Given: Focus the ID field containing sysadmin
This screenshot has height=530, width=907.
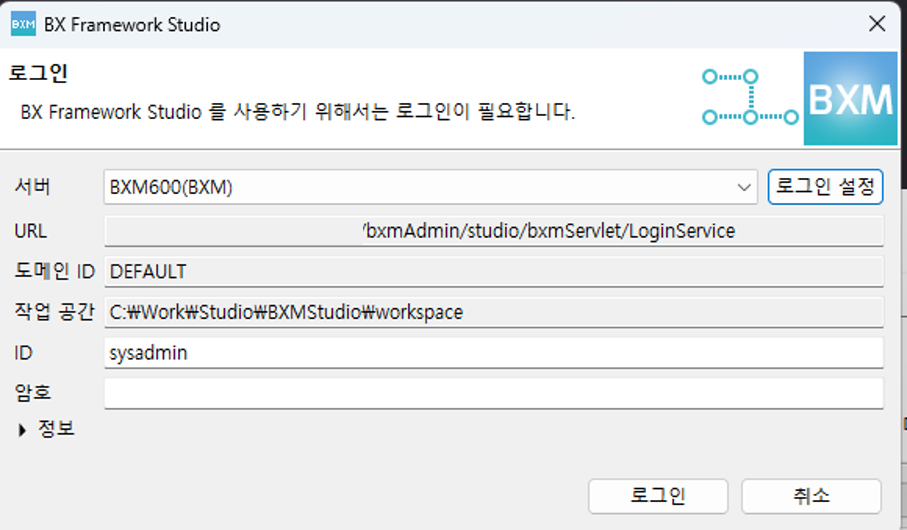Looking at the screenshot, I should (494, 353).
